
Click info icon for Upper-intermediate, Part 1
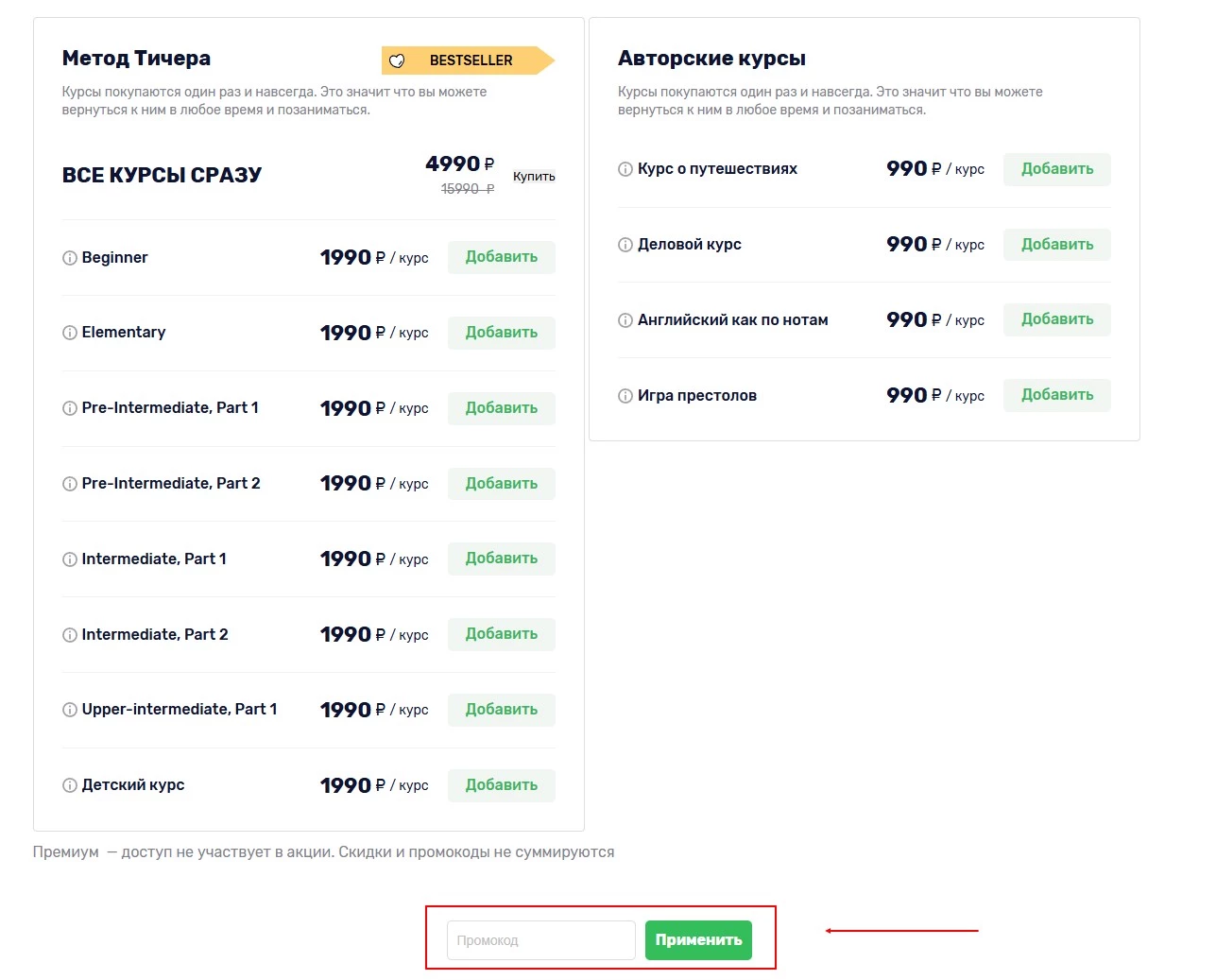pos(69,710)
